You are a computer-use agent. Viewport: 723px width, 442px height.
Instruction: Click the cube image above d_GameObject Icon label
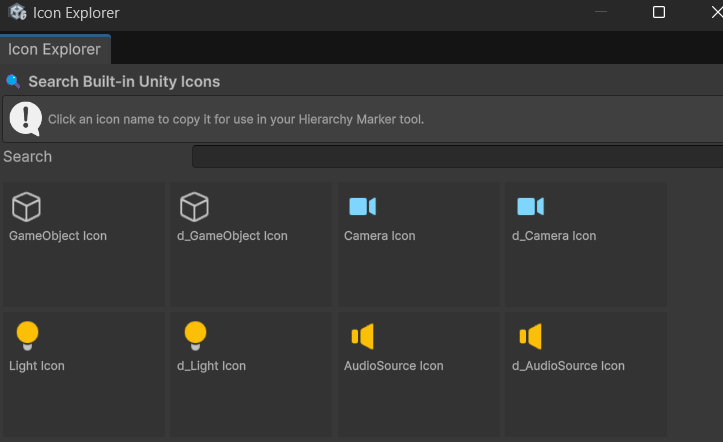[194, 207]
